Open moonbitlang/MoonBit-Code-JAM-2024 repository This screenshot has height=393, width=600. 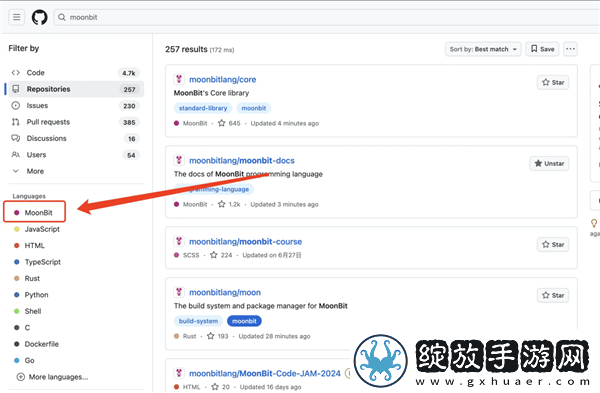pos(265,373)
